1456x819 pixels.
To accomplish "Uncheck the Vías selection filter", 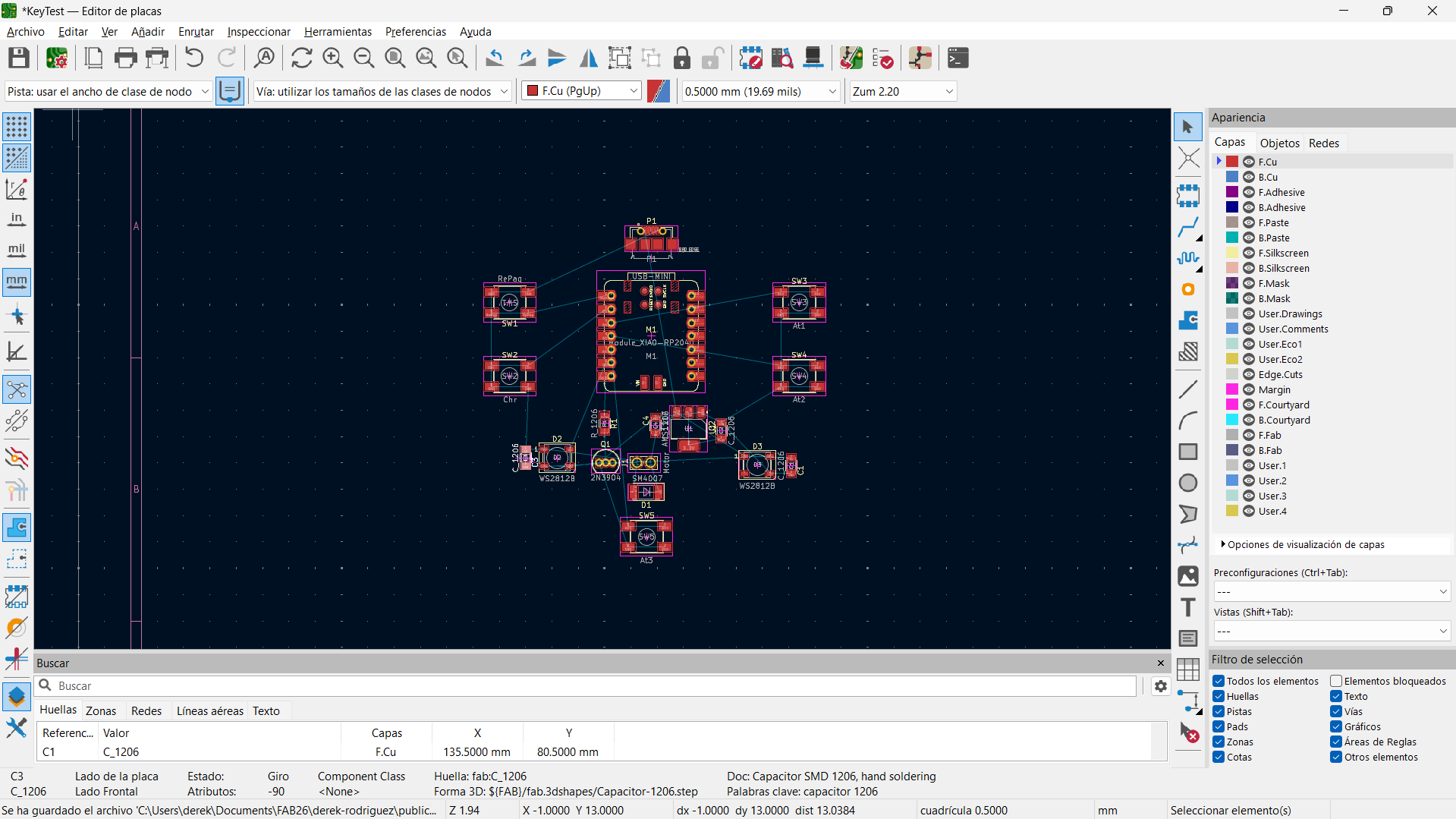I will coord(1336,711).
